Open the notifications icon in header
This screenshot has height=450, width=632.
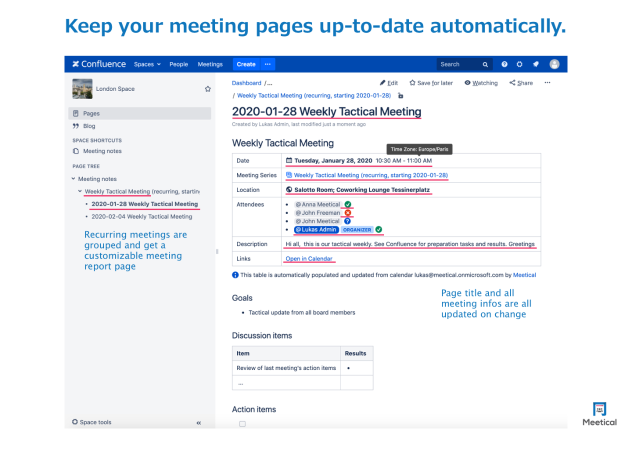[x=536, y=64]
